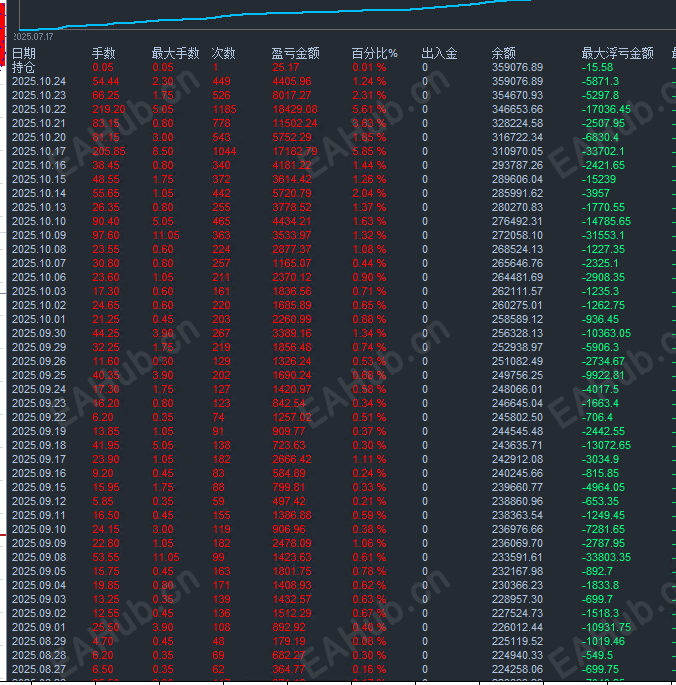The image size is (676, 685).
Task: Click balance value 310970.05
Action: [517, 152]
